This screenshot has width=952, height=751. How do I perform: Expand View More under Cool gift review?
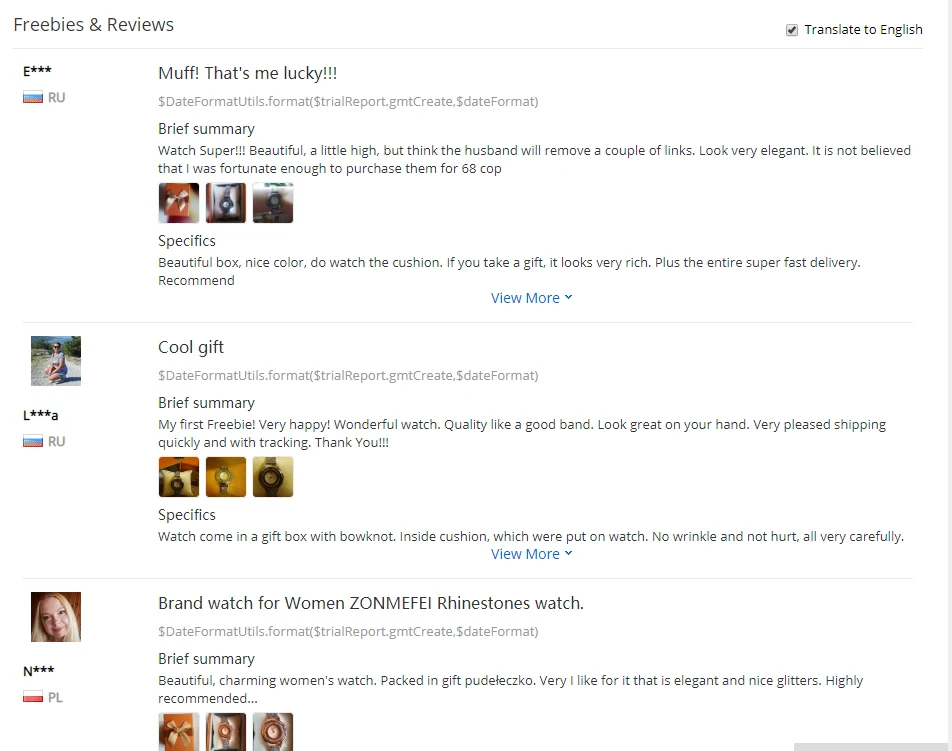(x=531, y=554)
